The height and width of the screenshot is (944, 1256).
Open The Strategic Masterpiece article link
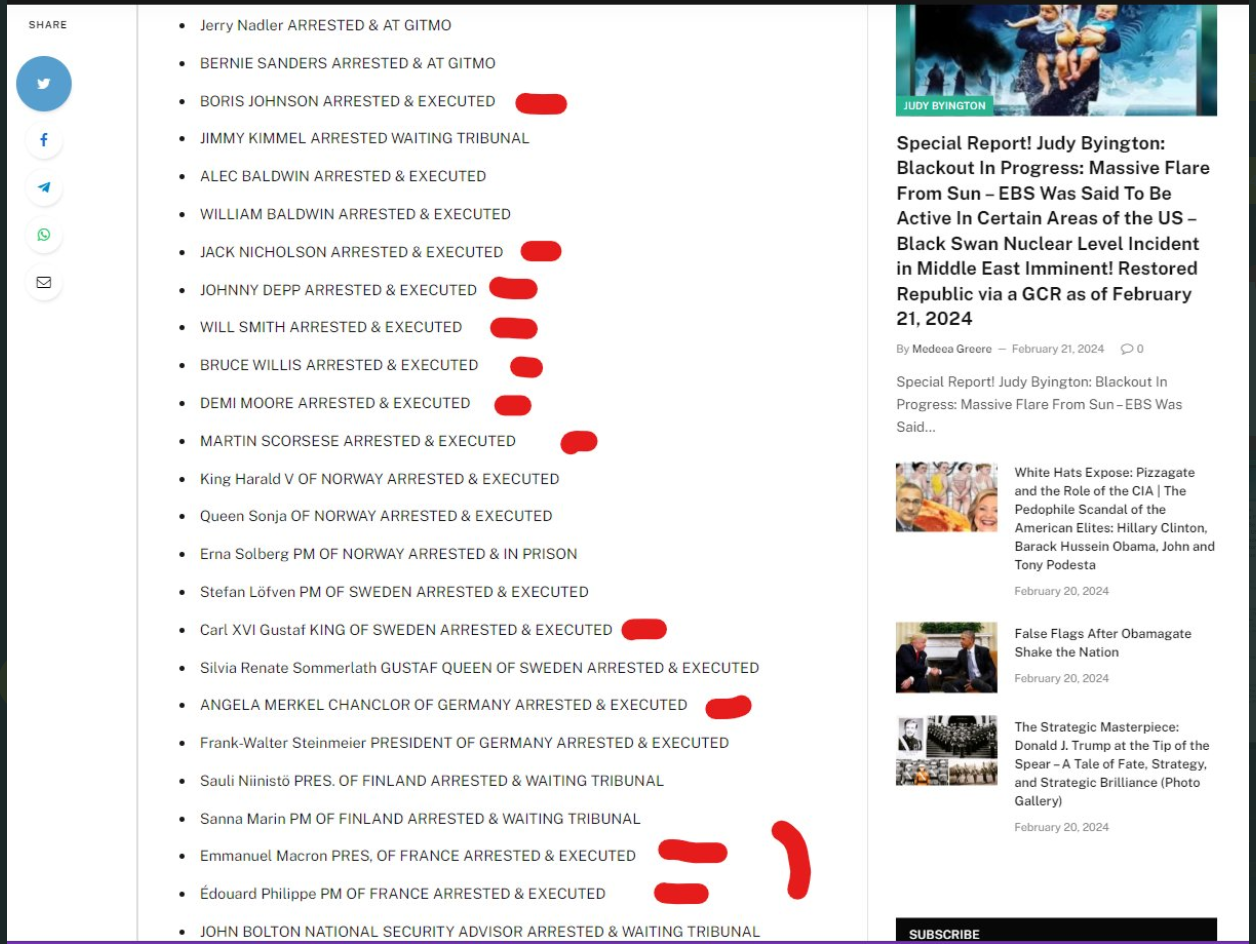pyautogui.click(x=1112, y=764)
